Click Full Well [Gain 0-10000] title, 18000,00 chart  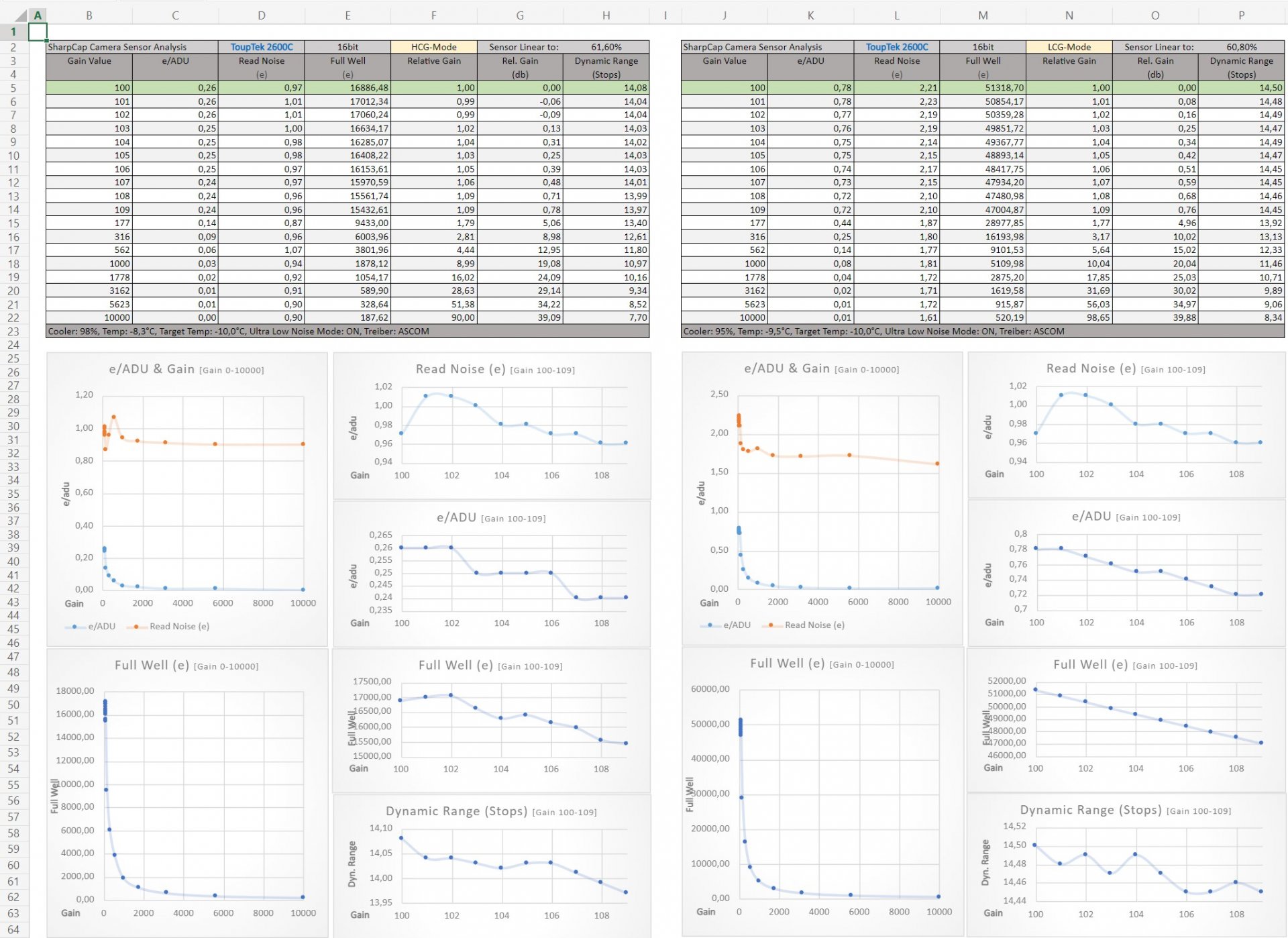[186, 665]
